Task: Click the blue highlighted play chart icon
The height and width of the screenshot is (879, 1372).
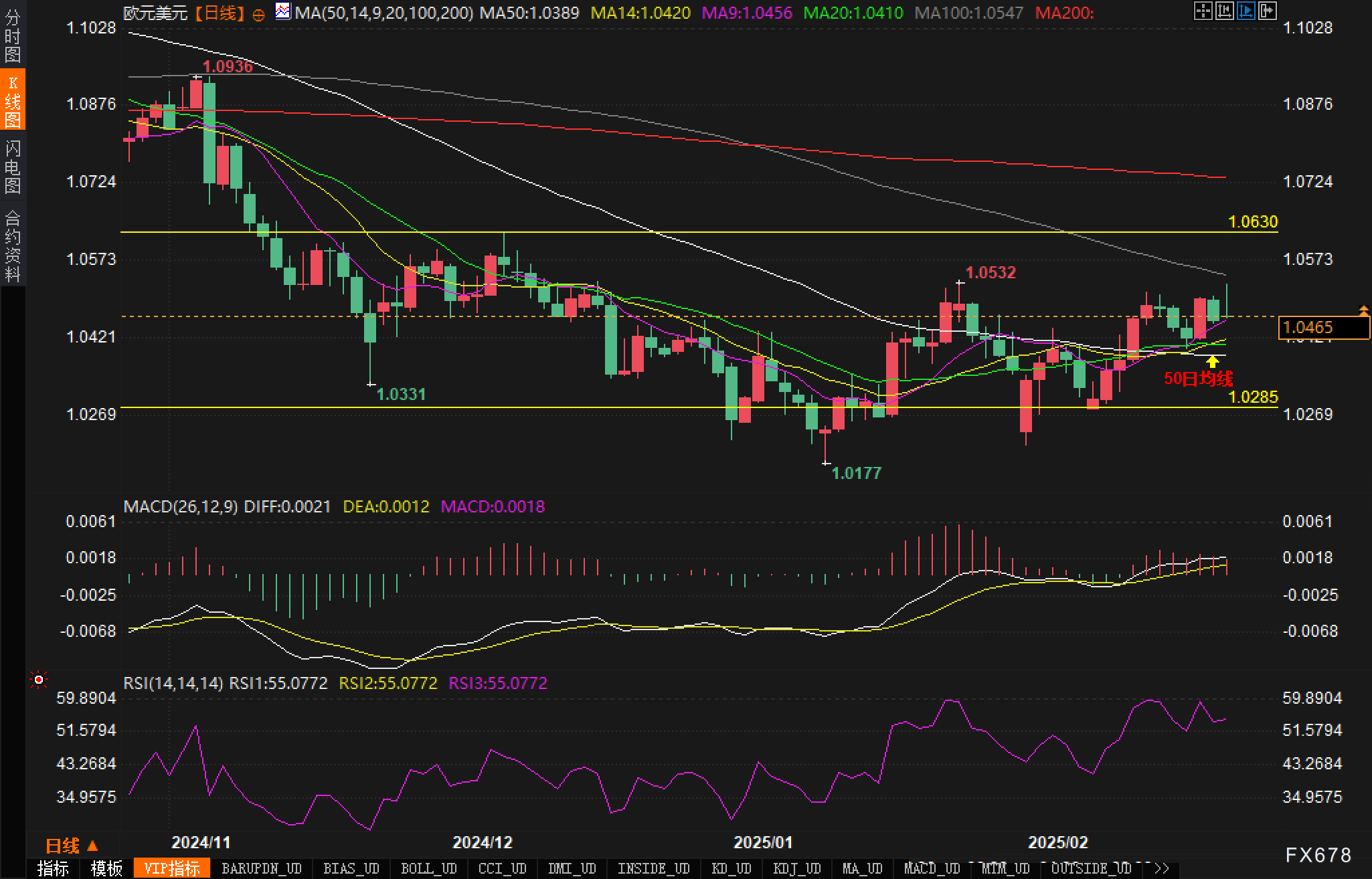Action: pyautogui.click(x=1246, y=11)
